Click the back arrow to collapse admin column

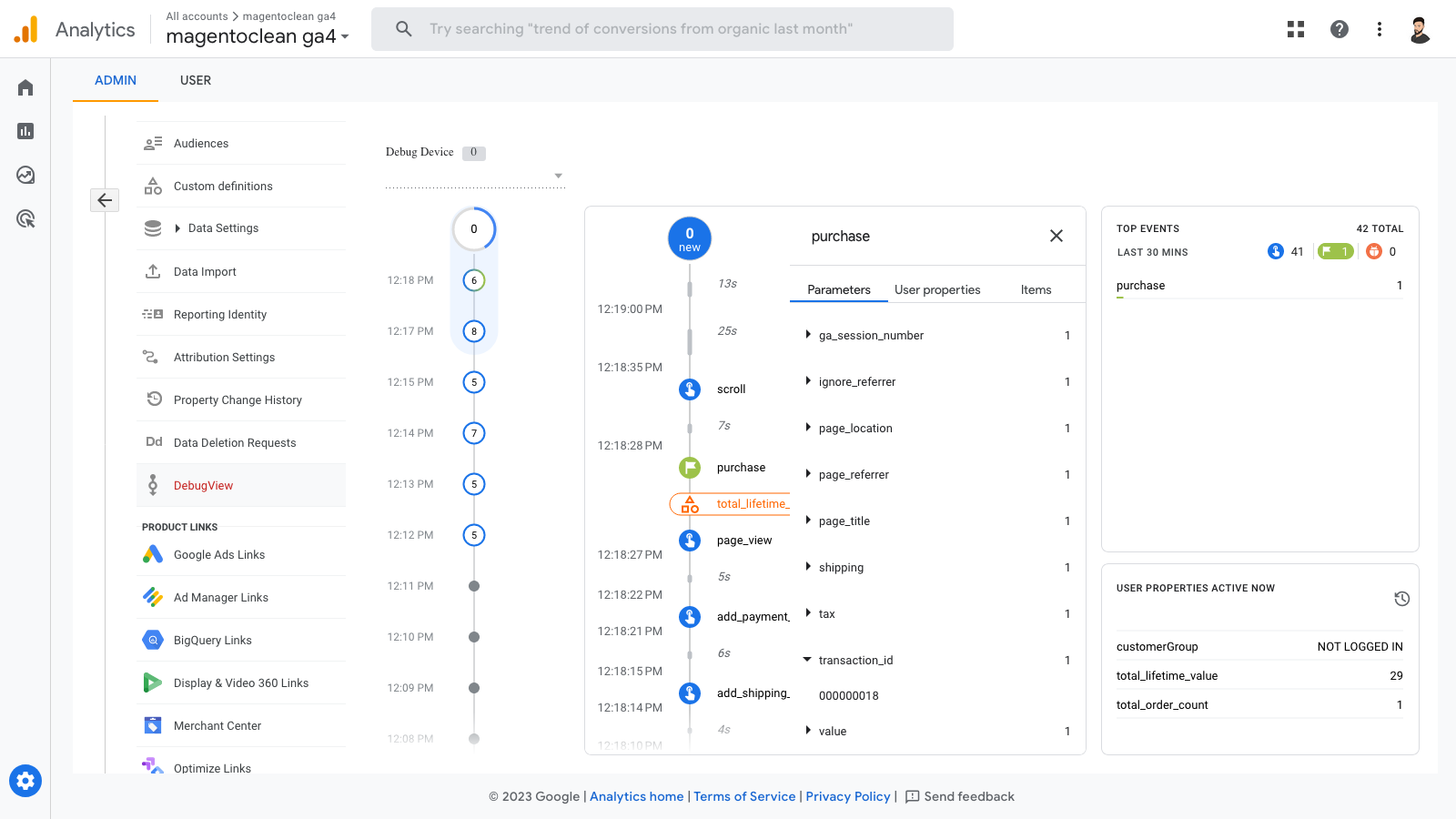tap(105, 200)
